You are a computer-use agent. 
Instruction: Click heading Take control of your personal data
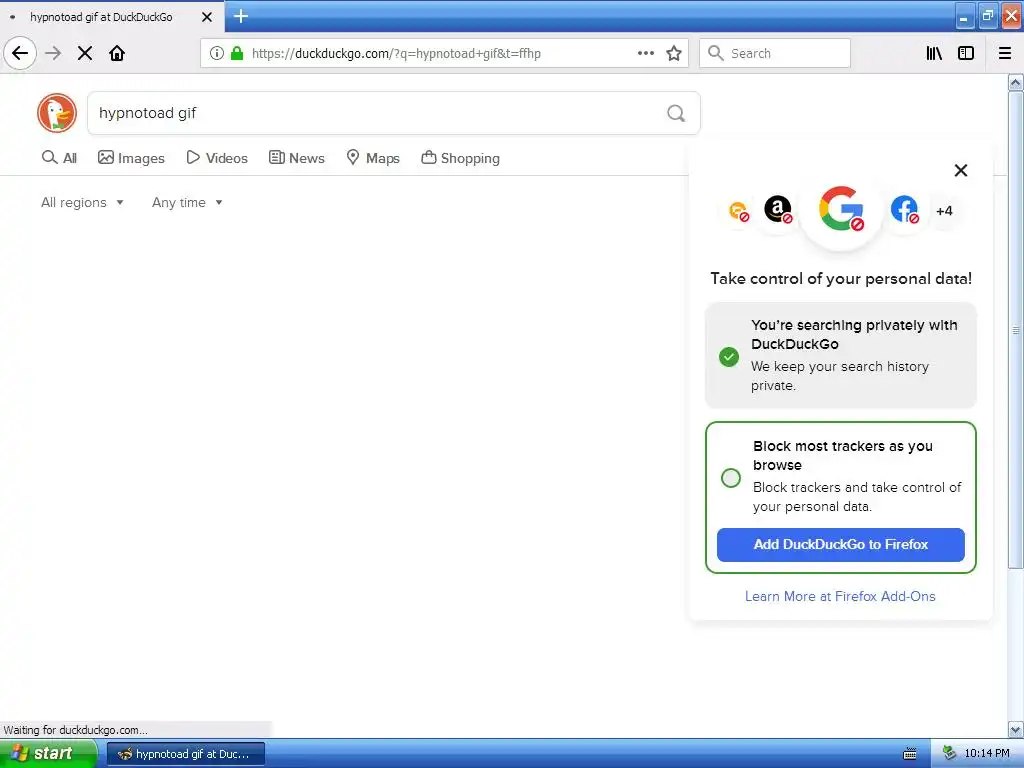[x=841, y=279]
